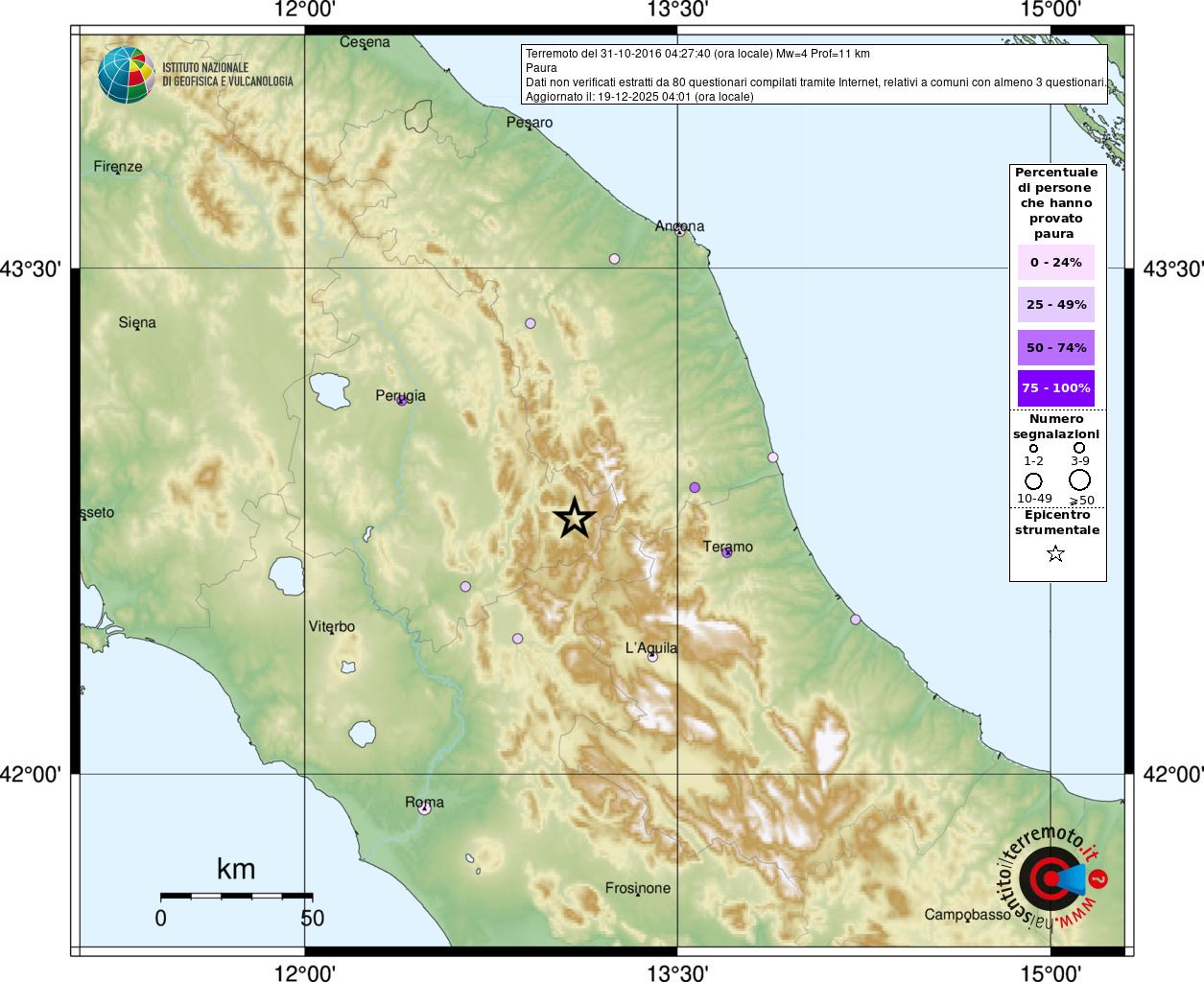
Task: Click the purple marker at Teramo
Action: 726,552
